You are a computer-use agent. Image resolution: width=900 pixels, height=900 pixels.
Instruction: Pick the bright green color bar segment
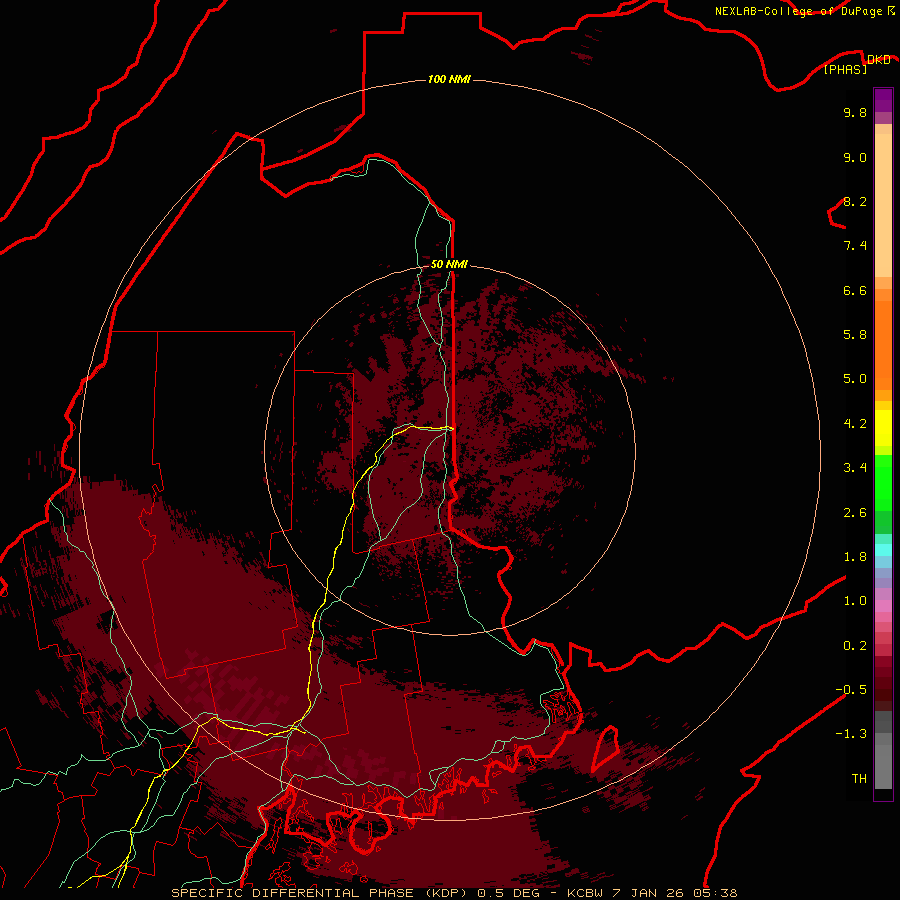click(x=883, y=482)
